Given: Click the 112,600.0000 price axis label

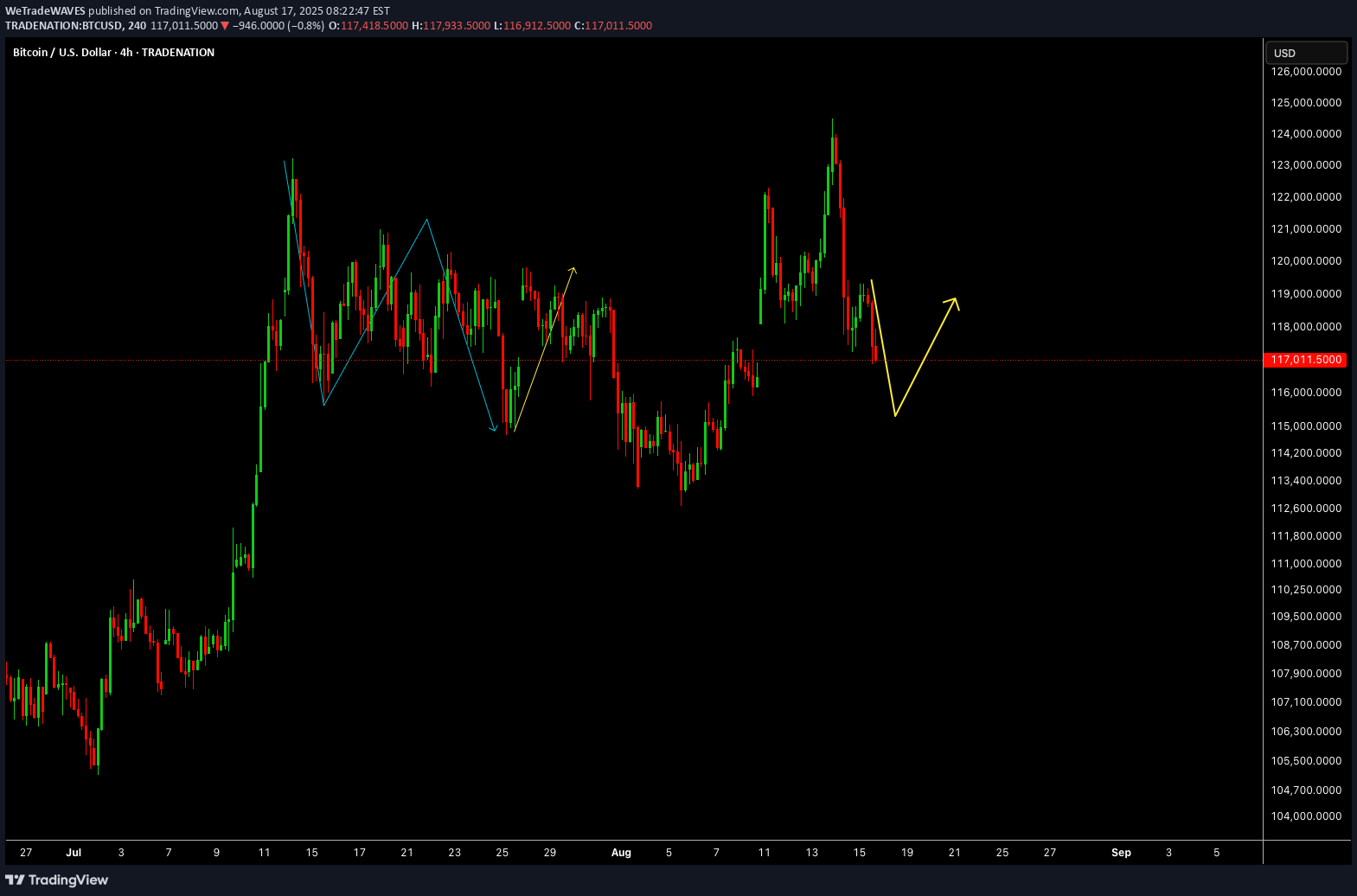Looking at the screenshot, I should 1306,508.
